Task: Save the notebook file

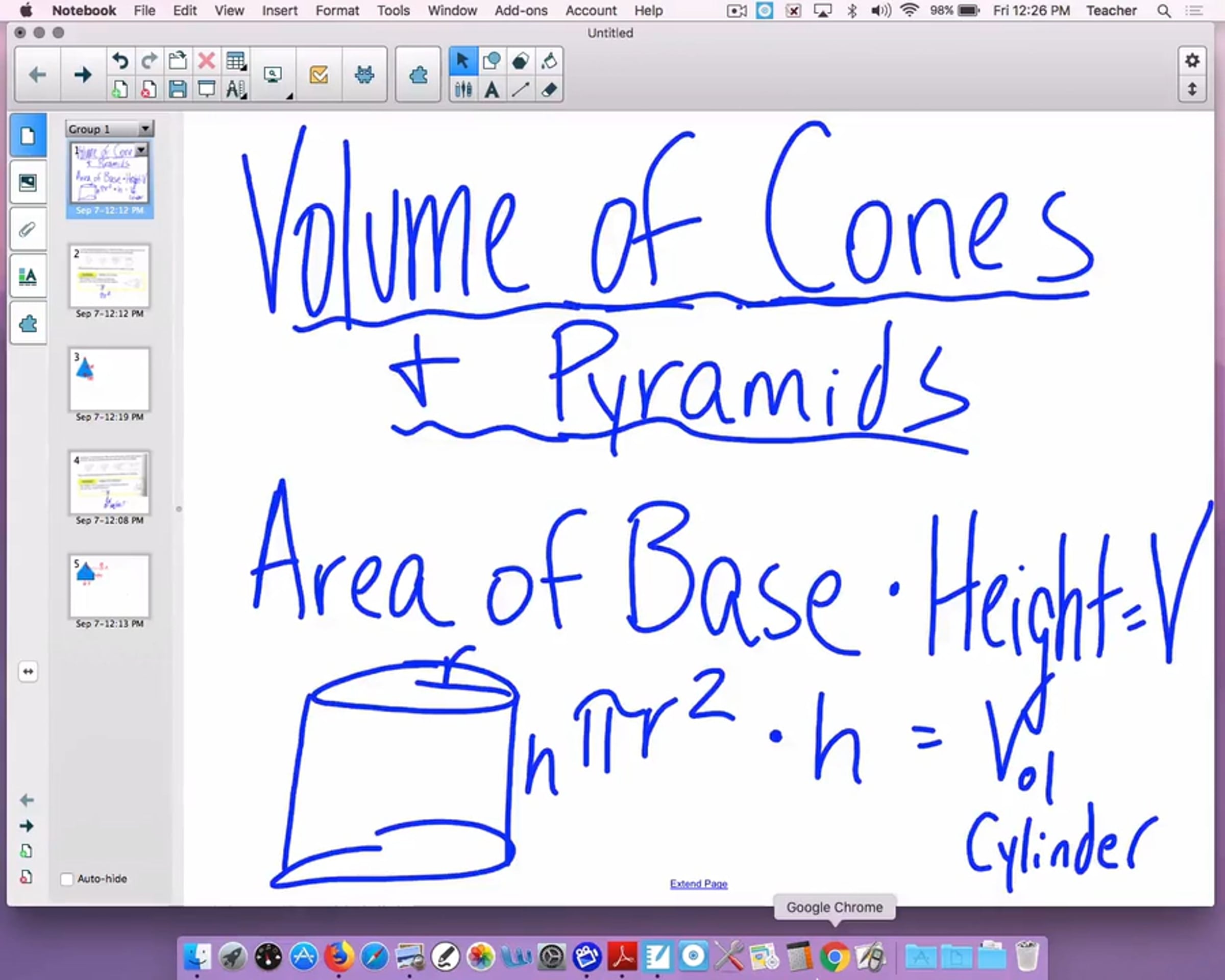Action: [177, 89]
